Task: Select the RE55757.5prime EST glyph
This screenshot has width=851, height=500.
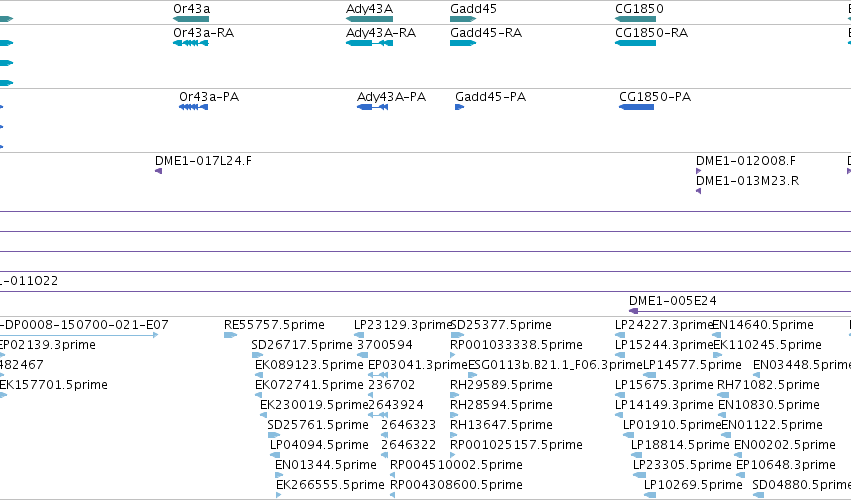Action: [231, 335]
